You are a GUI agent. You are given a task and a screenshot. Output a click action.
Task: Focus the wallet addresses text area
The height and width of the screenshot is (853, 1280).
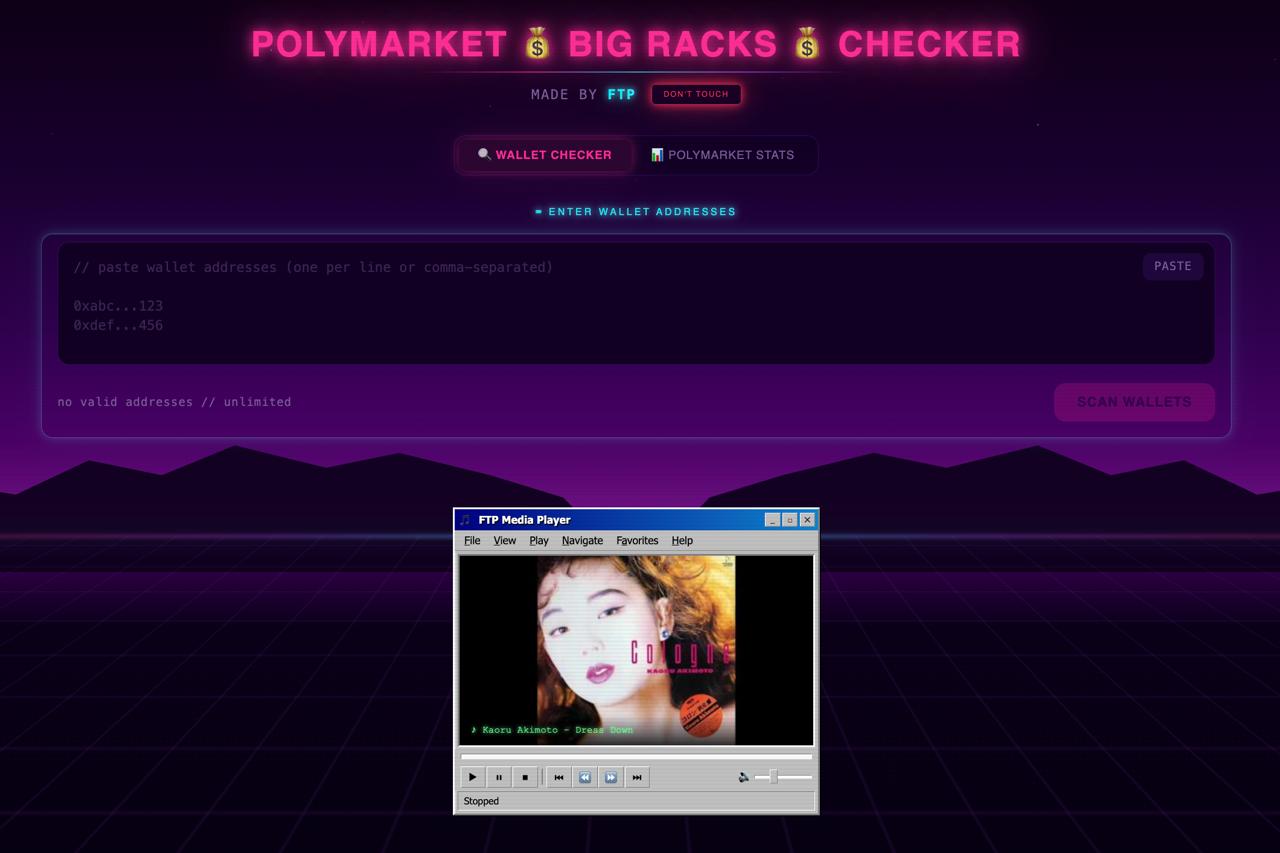636,303
